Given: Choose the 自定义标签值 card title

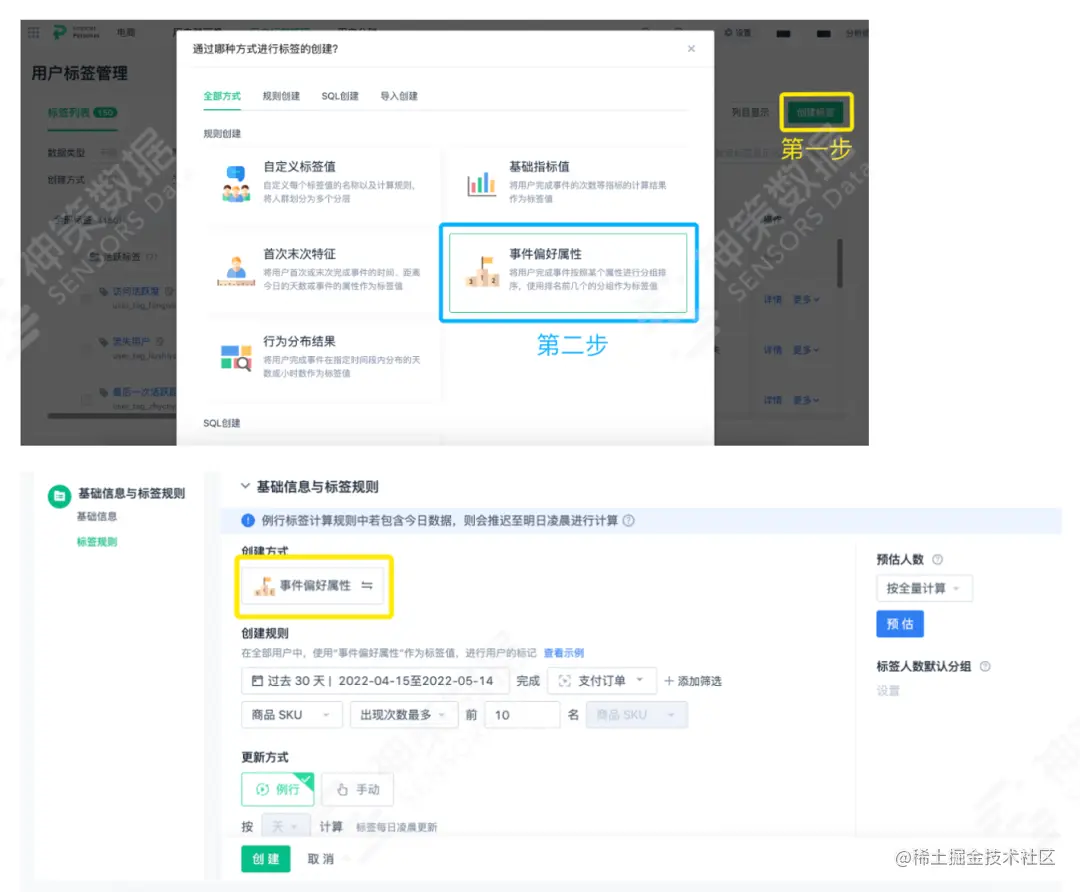Looking at the screenshot, I should click(300, 167).
